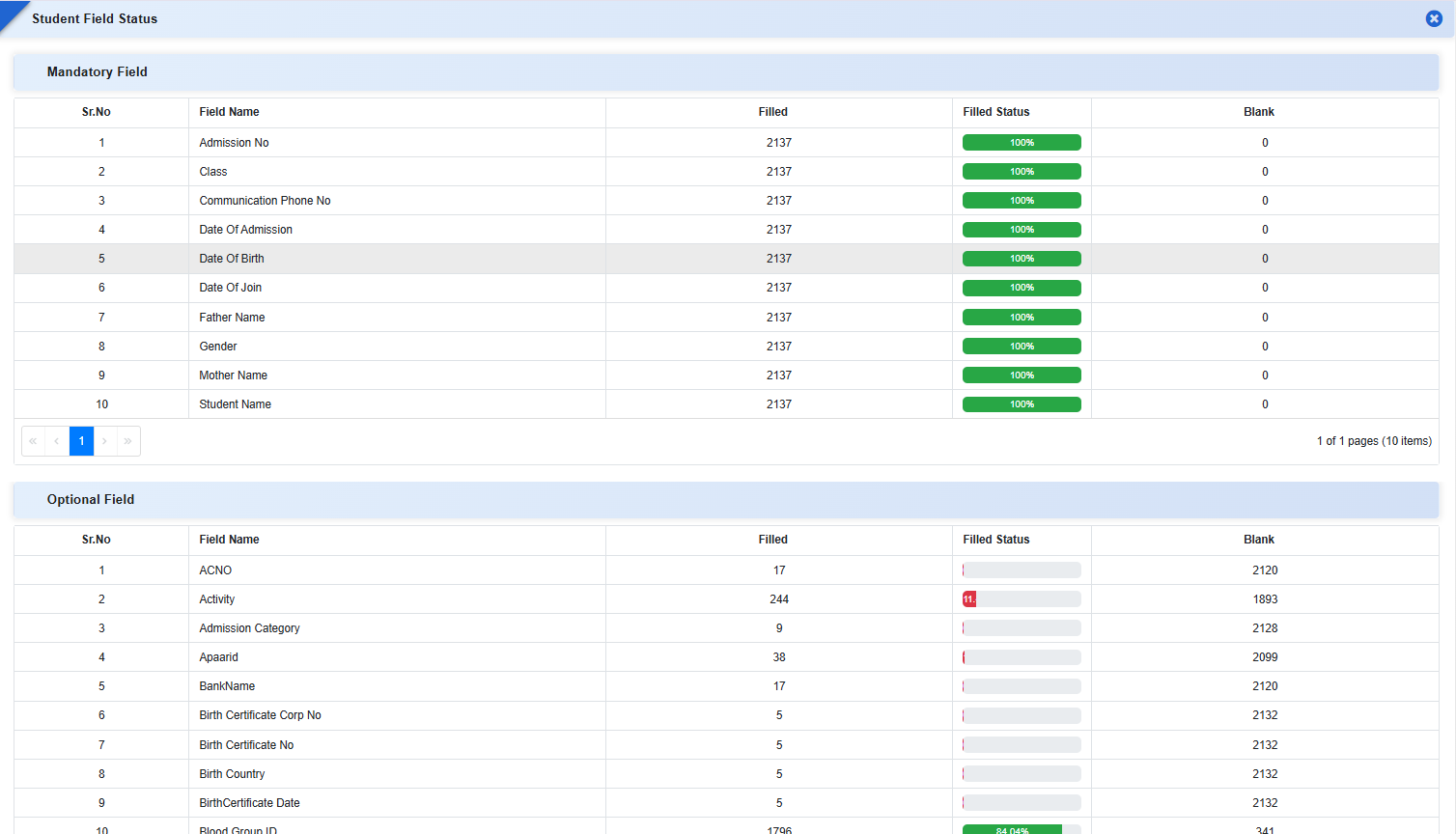Jump to last page in pagination
The height and width of the screenshot is (834, 1456).
(128, 441)
